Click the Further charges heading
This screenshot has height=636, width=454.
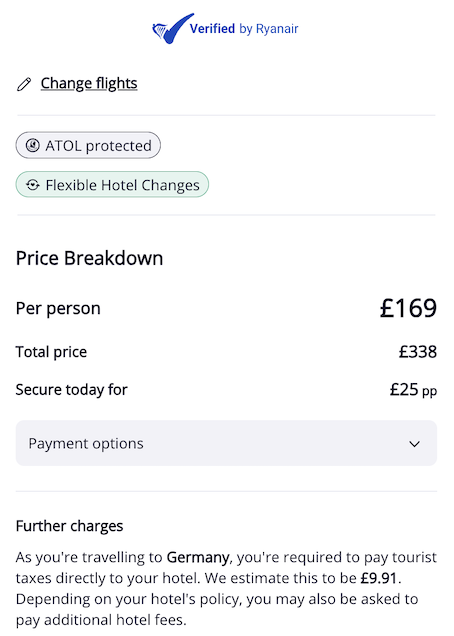point(69,526)
